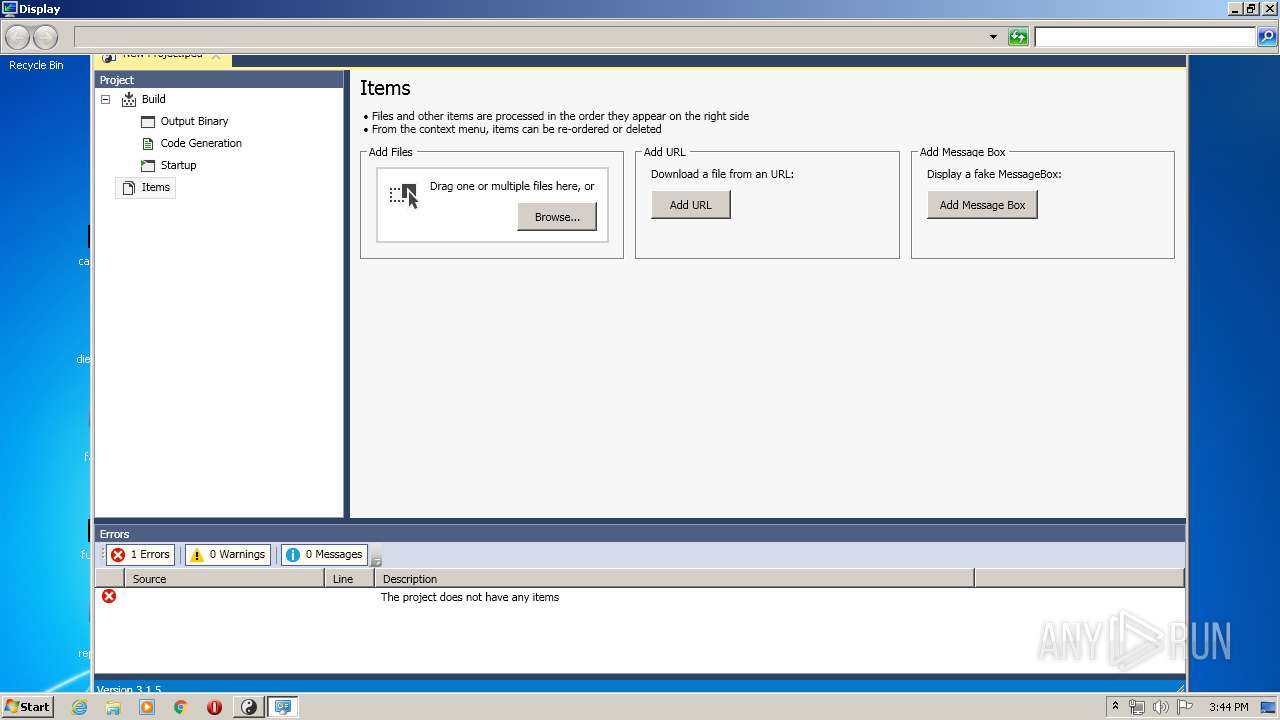Click the browser Back arrow
1280x720 pixels.
point(18,37)
